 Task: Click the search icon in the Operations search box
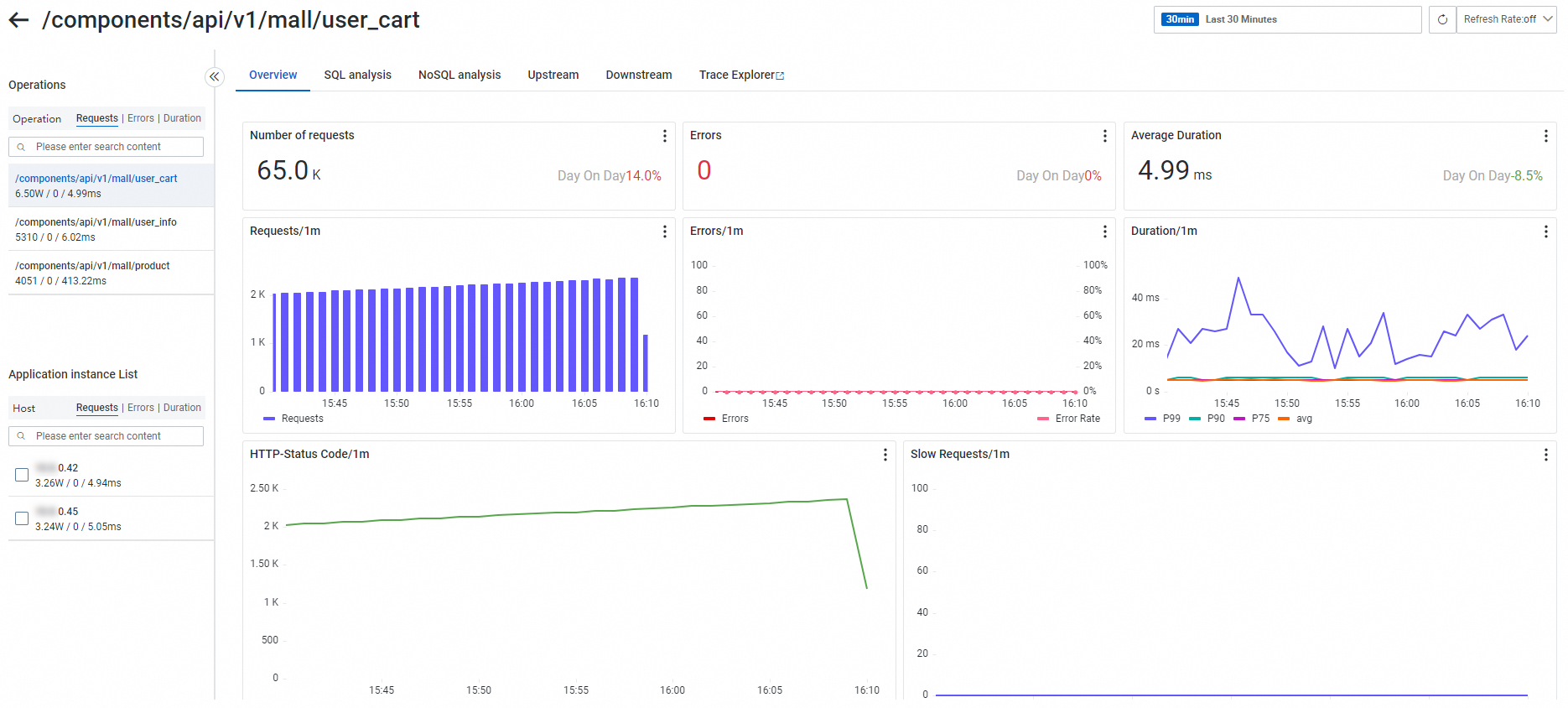pyautogui.click(x=21, y=147)
